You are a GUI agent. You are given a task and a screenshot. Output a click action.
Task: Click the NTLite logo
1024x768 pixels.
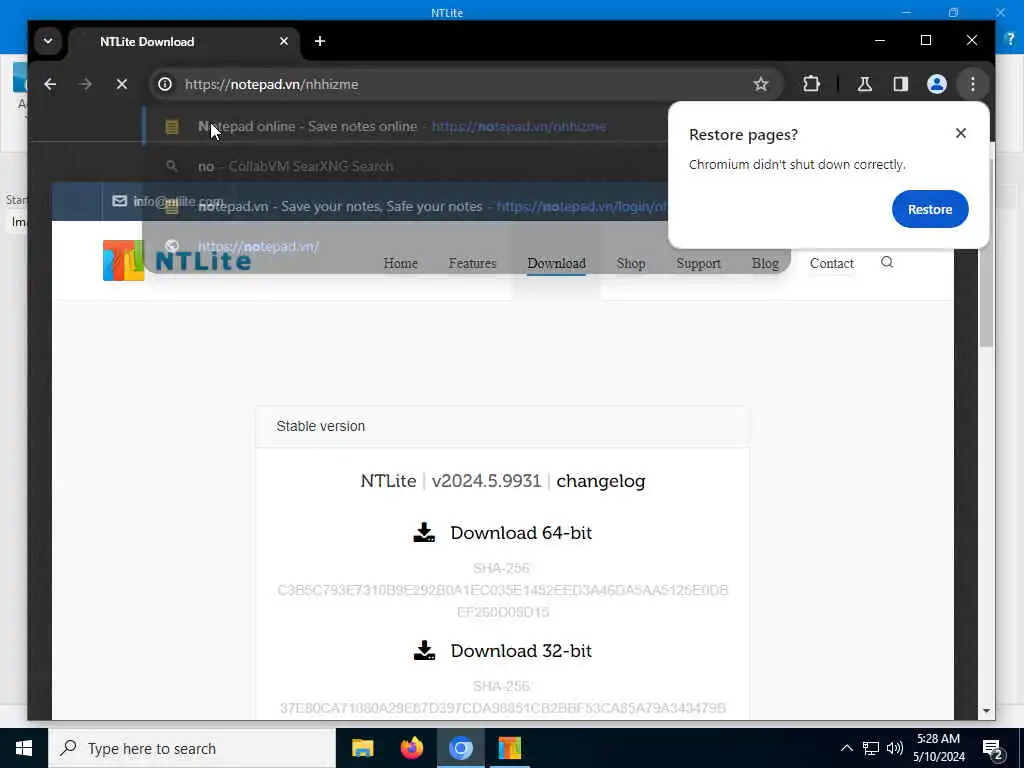pyautogui.click(x=177, y=261)
